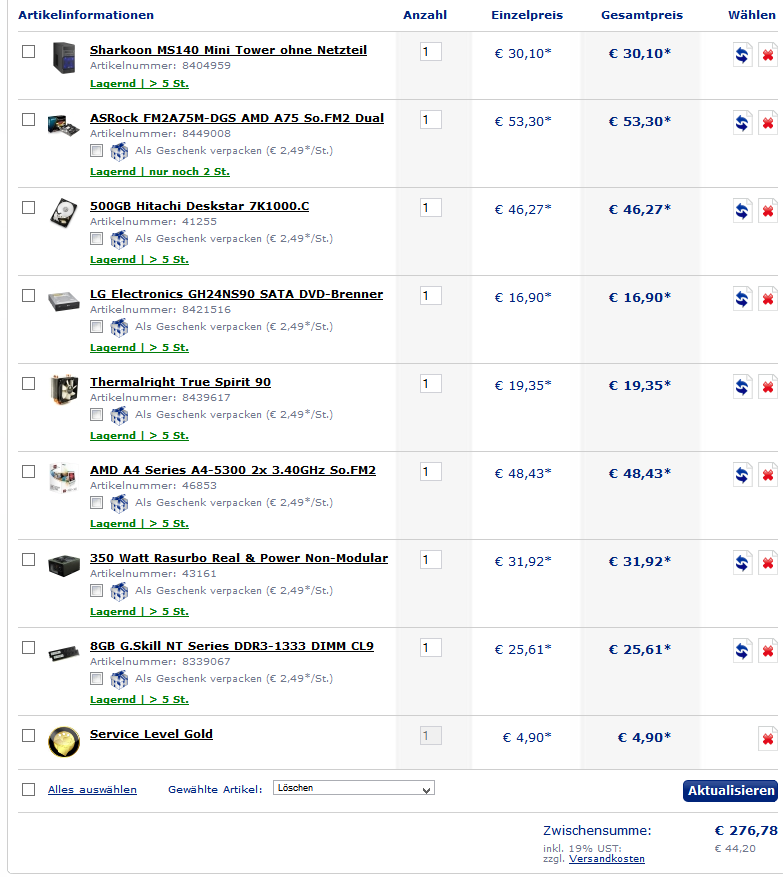Remove ASRock FM2A75M-DGS with red X icon
This screenshot has height=877, width=783.
(x=768, y=123)
